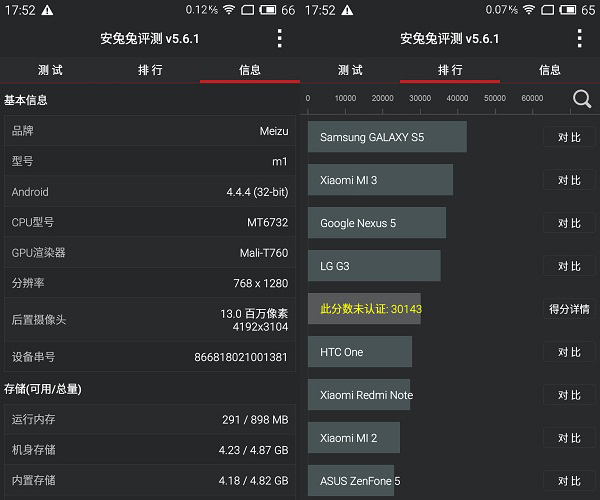This screenshot has width=600, height=500.
Task: Tap the warning triangle in the status bar
Action: (x=47, y=10)
